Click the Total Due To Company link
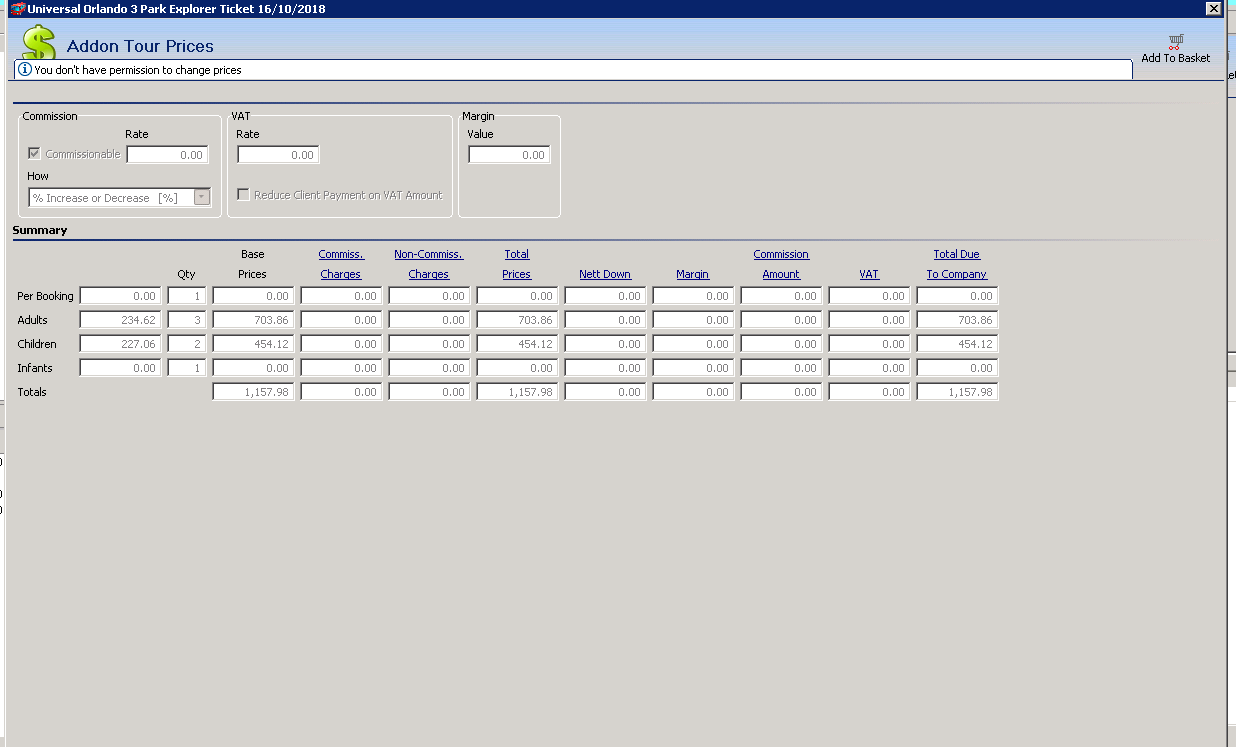 click(x=957, y=264)
